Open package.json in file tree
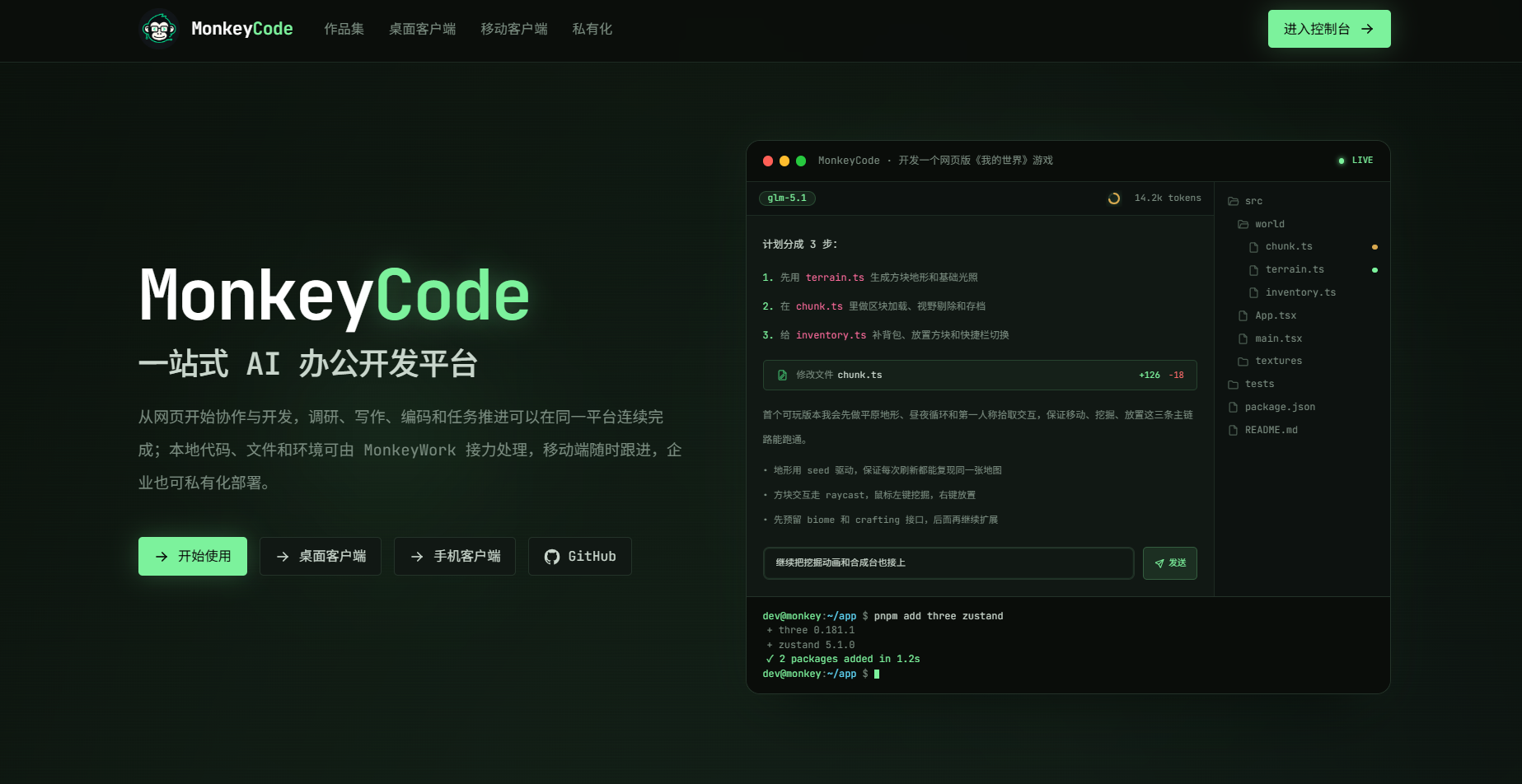1522x784 pixels. pos(1271,408)
